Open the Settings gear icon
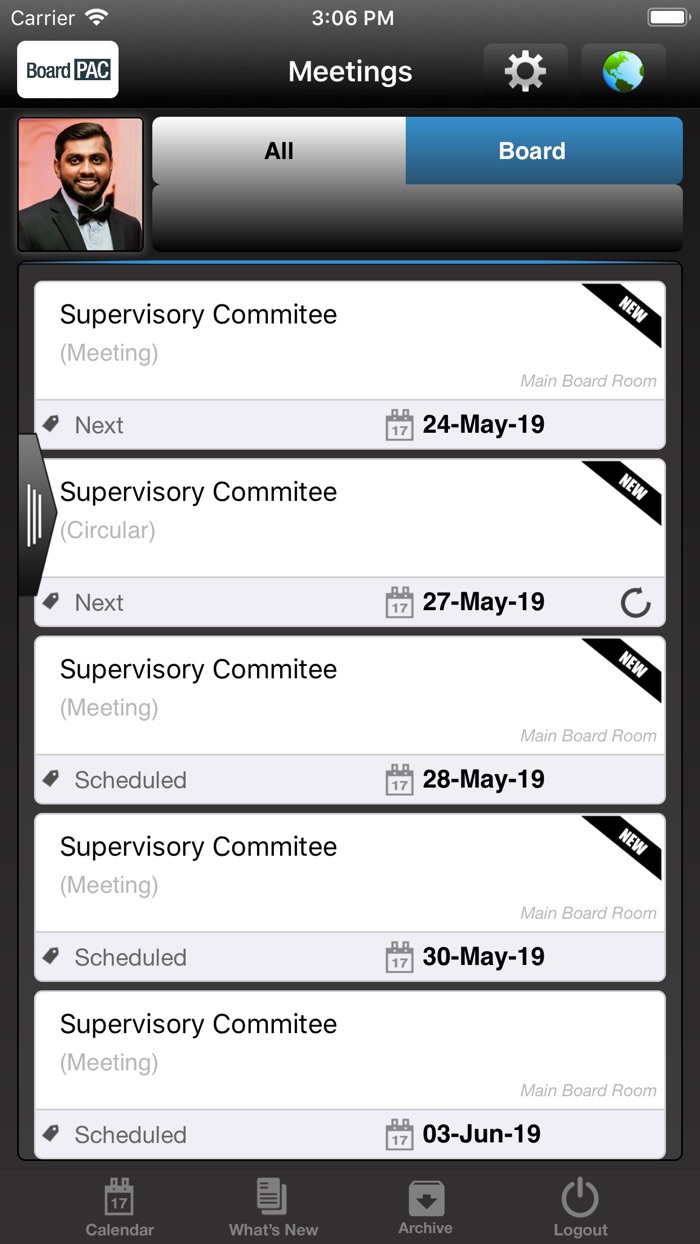Screen dimensions: 700x1244 525,71
